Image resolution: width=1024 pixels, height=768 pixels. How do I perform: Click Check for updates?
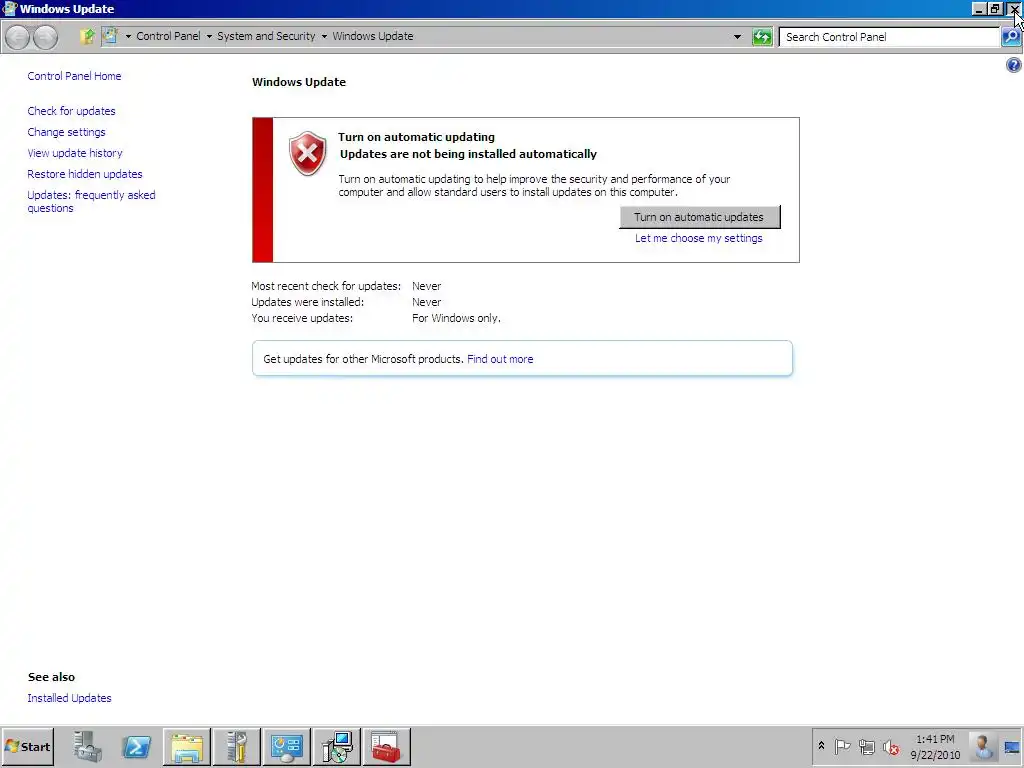(71, 111)
